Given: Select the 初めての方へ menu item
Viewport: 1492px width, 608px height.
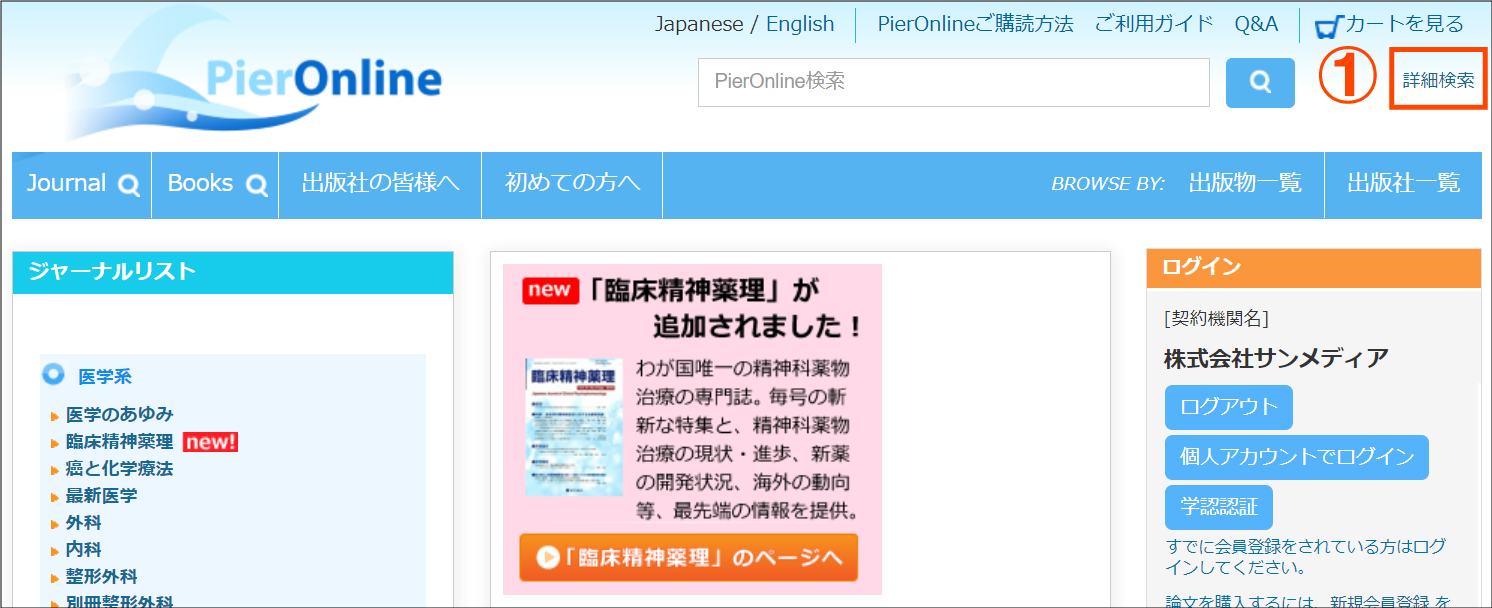Looking at the screenshot, I should tap(572, 185).
